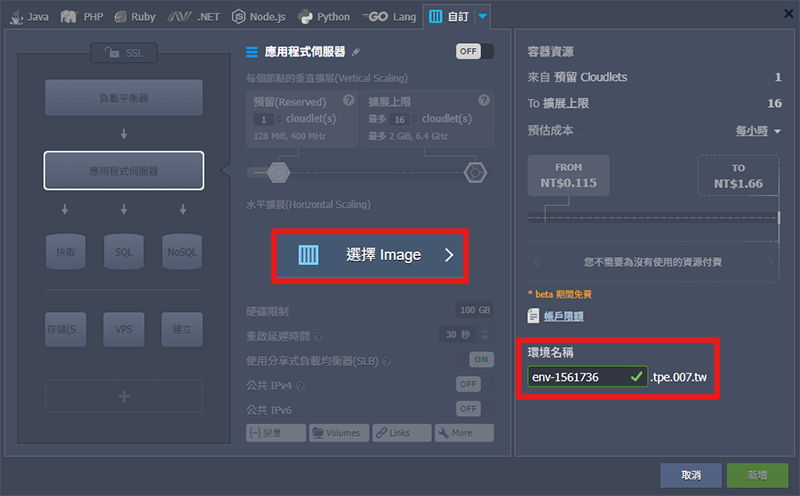Adjust the 重啟延遲時間 seconds stepper
Image resolution: width=800 pixels, height=496 pixels.
coord(485,334)
